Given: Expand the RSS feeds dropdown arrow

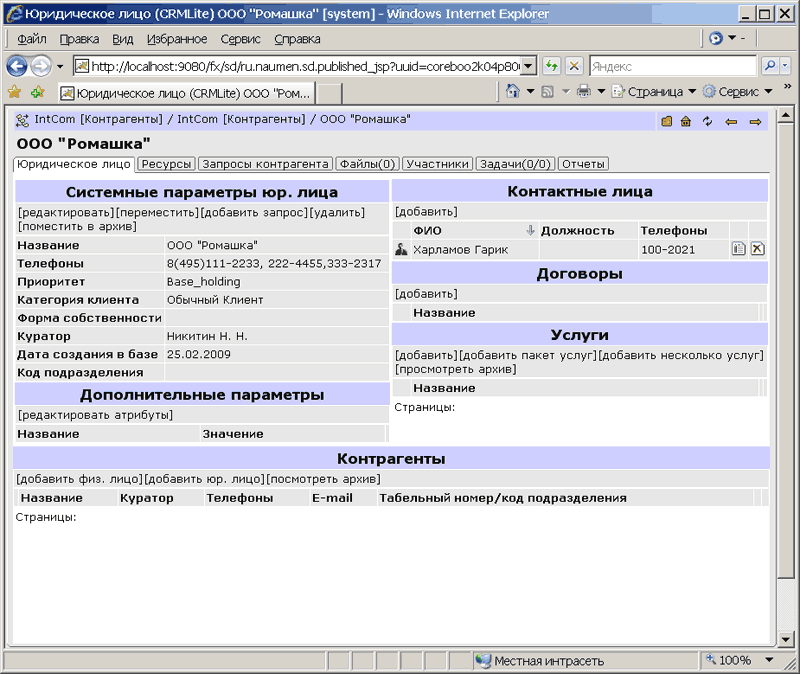Looking at the screenshot, I should point(566,92).
